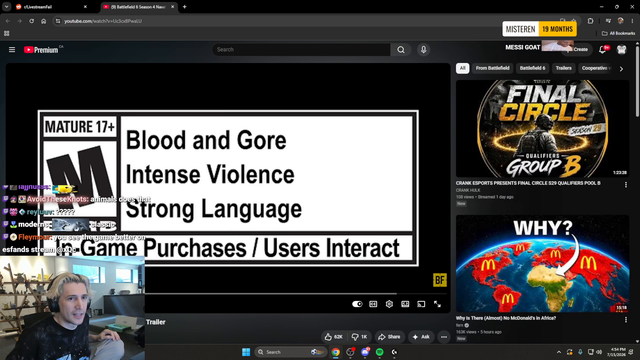Open the video player settings gear
This screenshot has height=360, width=640.
pyautogui.click(x=389, y=304)
